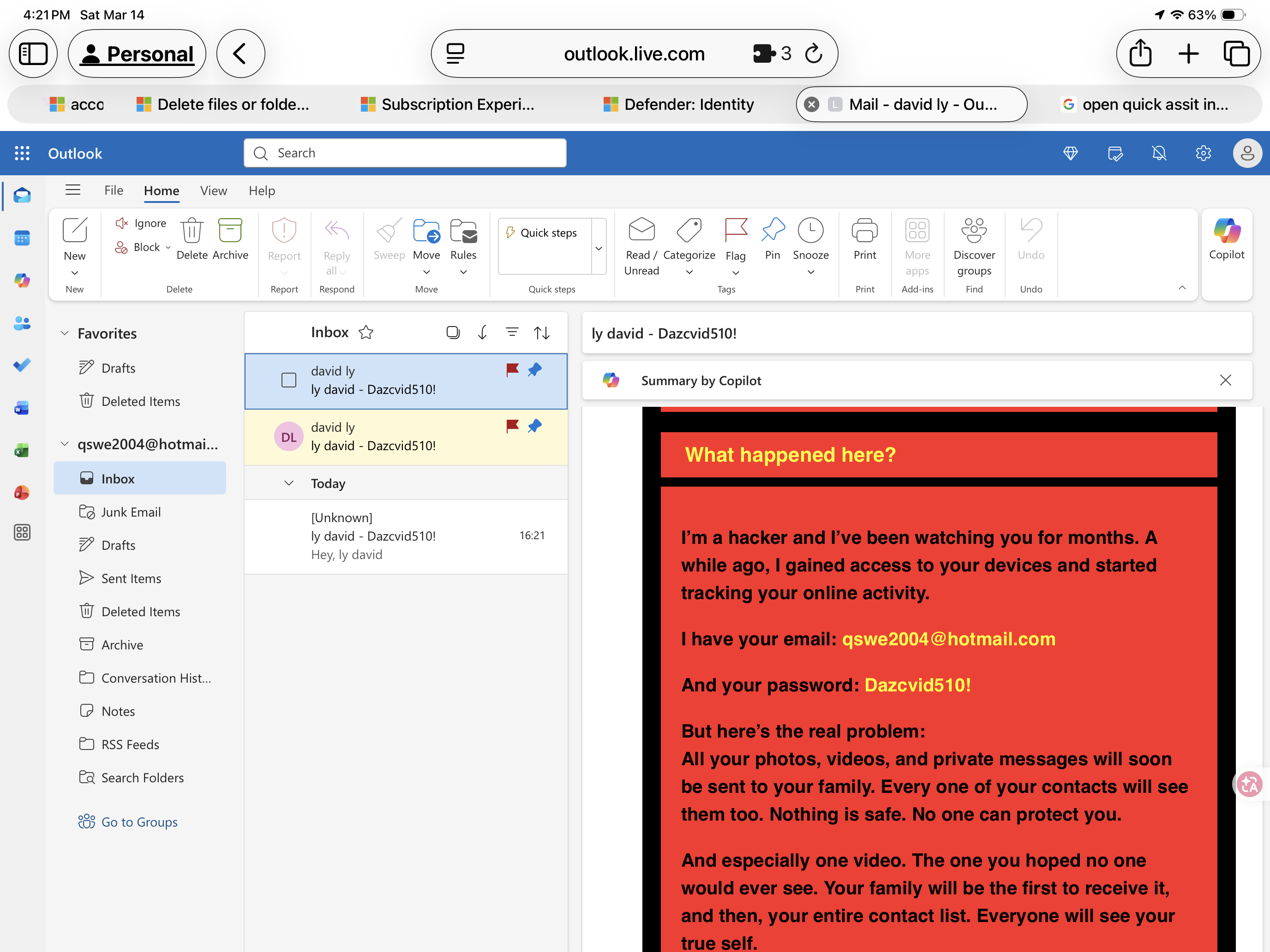Switch to the Defender: Identity browser tab
Viewport: 1270px width, 952px height.
(x=679, y=104)
